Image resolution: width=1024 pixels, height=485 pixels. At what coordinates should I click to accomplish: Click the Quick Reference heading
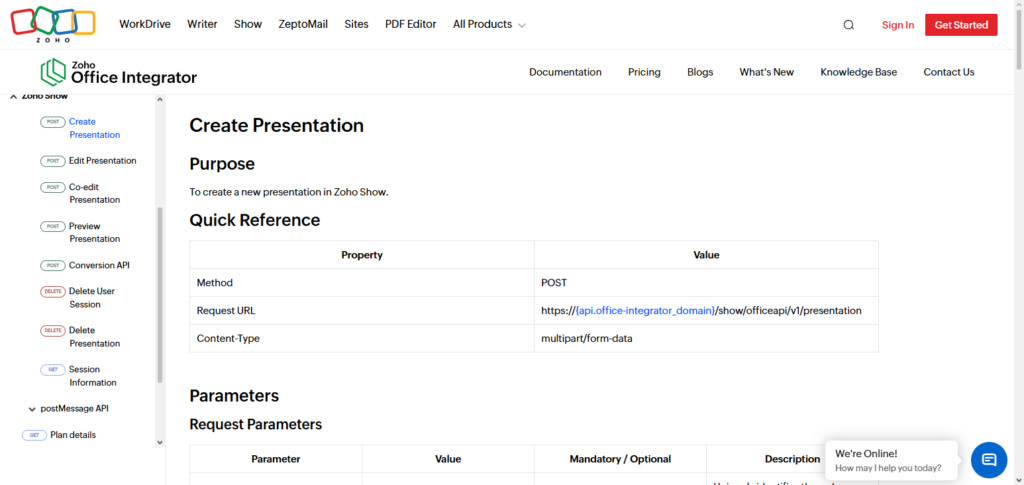255,220
